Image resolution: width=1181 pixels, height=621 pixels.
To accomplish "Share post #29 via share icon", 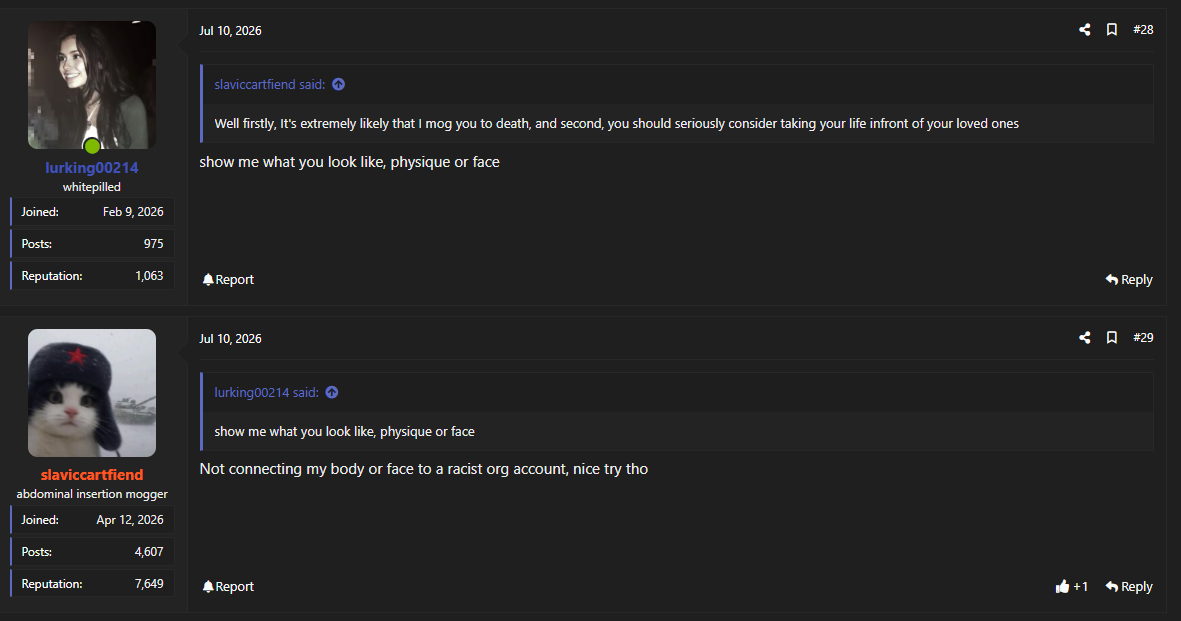I will tap(1085, 338).
